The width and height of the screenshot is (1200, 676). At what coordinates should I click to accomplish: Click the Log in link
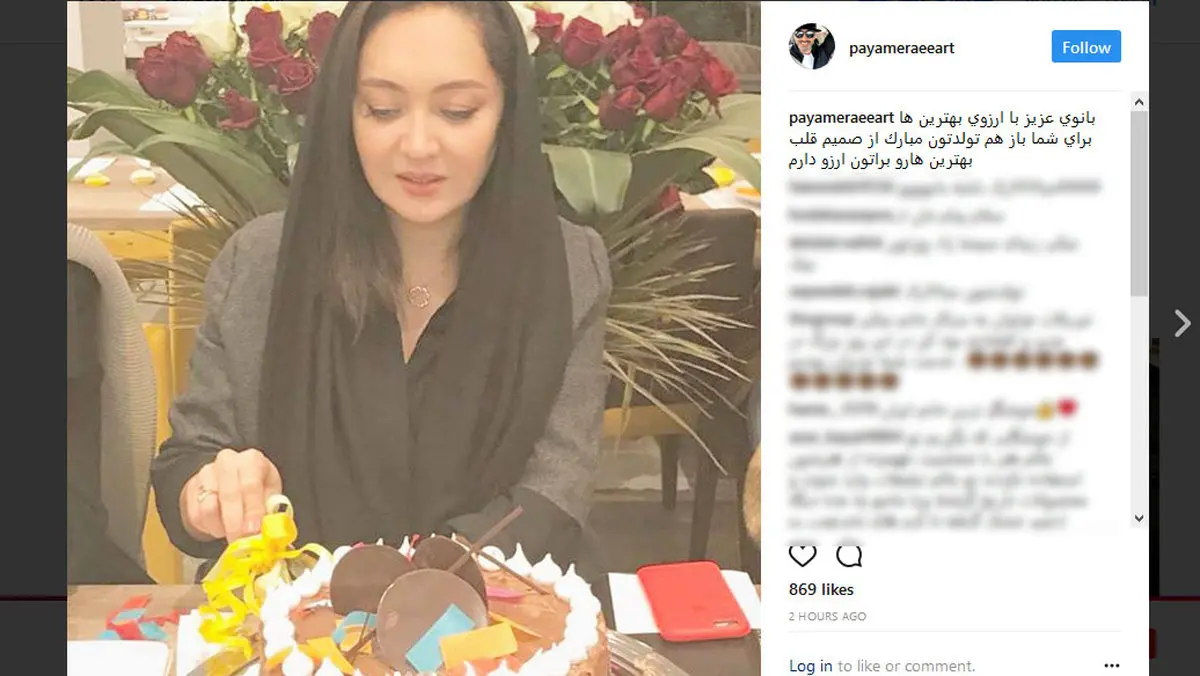[x=810, y=666]
